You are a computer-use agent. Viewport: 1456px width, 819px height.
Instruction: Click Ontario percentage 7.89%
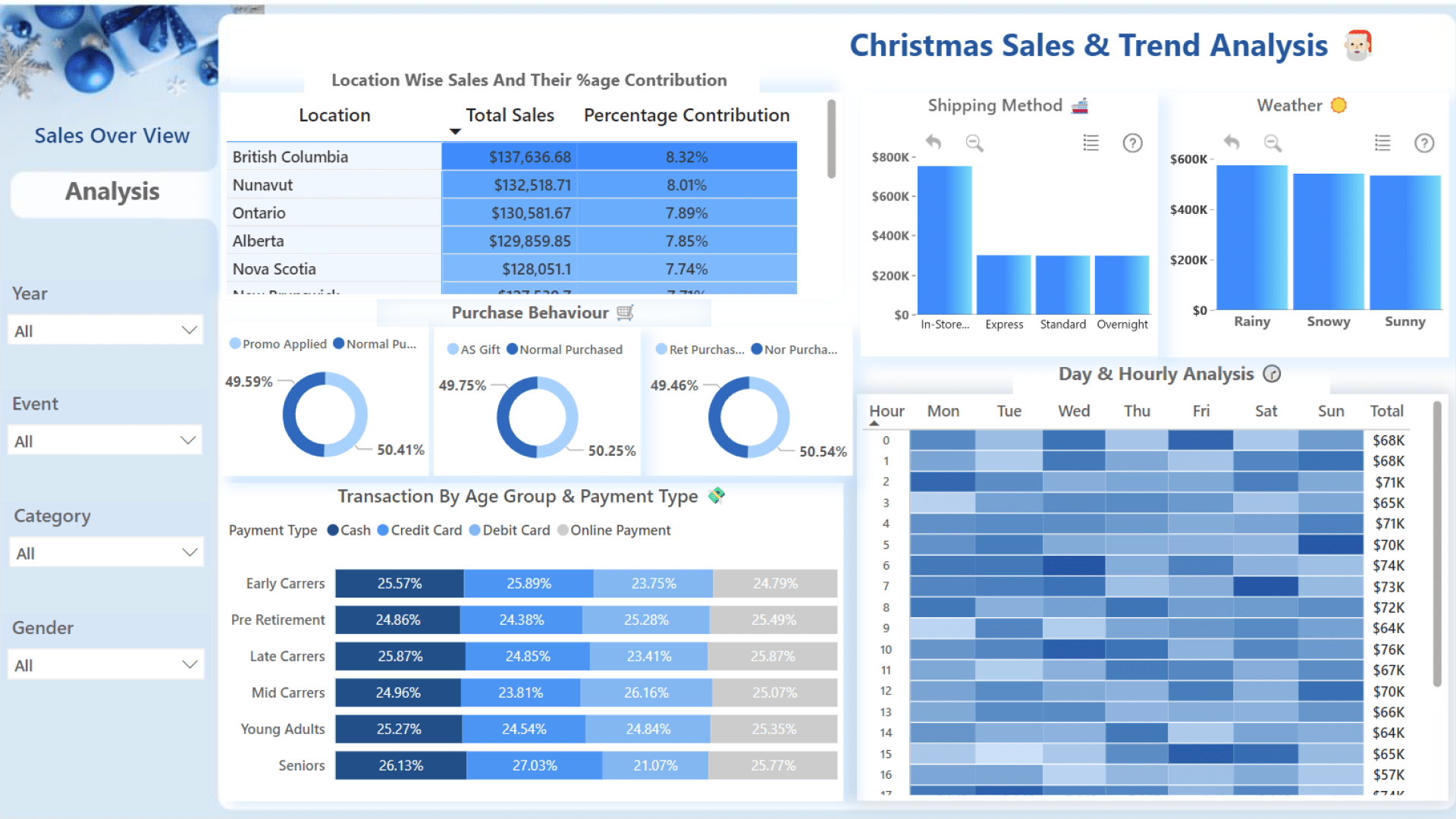[686, 213]
